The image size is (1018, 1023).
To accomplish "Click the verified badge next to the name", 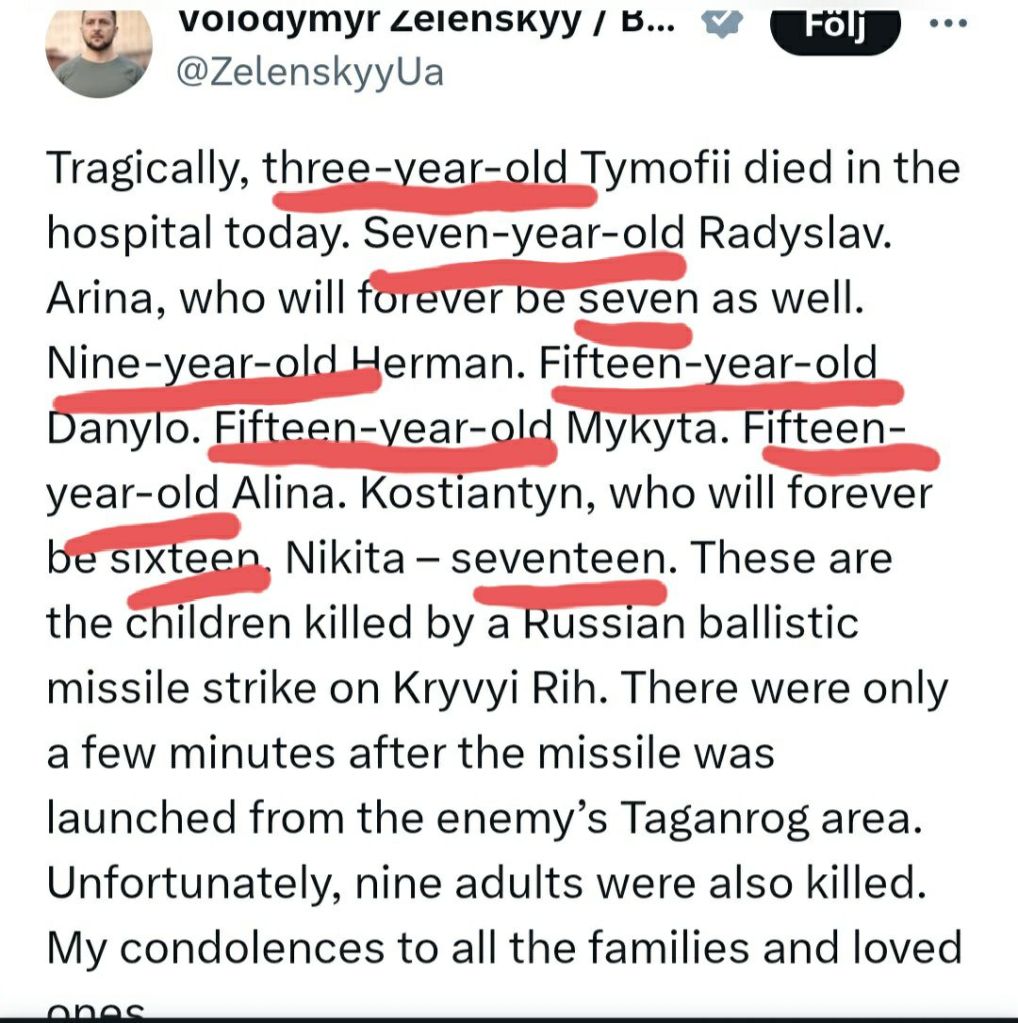I will click(722, 24).
